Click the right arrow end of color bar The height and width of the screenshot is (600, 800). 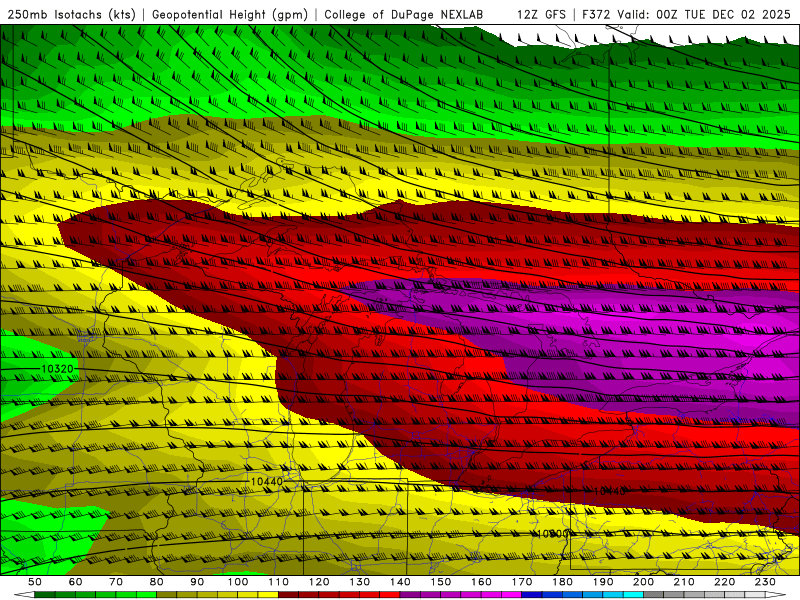coord(774,595)
